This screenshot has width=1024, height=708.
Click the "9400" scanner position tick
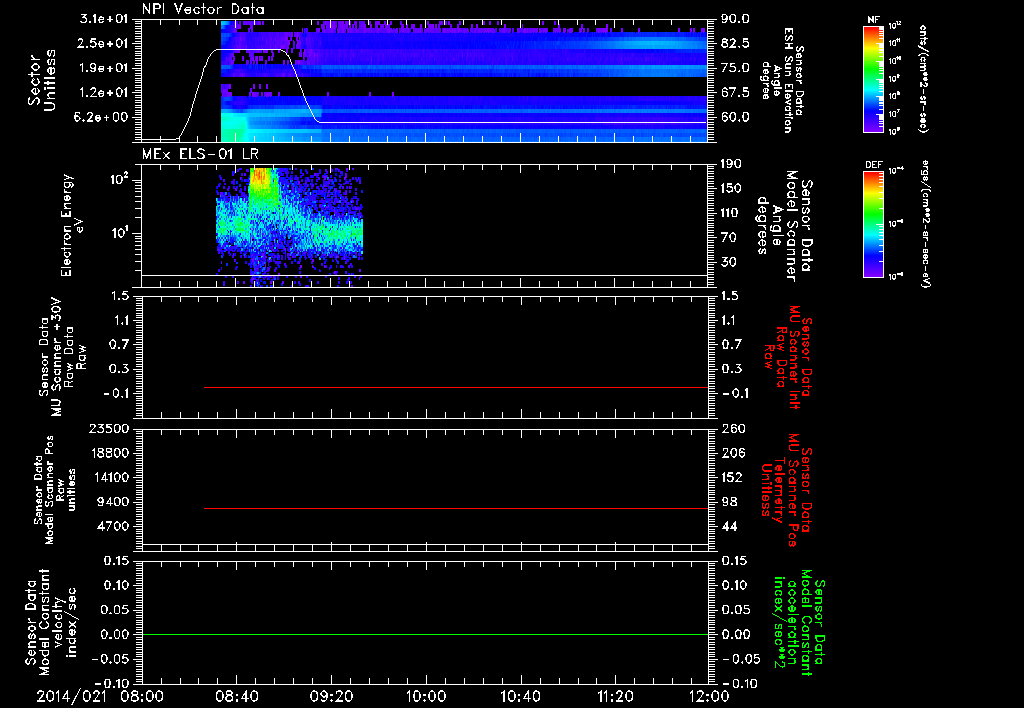pyautogui.click(x=112, y=502)
